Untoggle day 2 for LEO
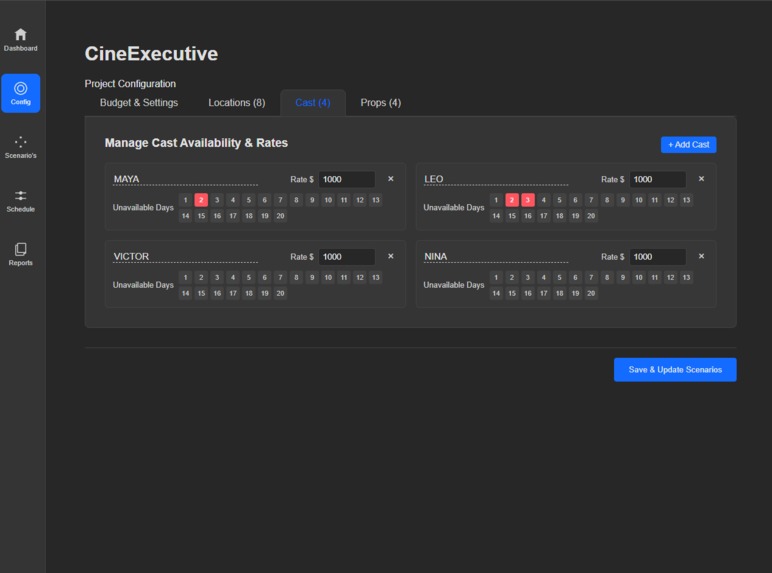Image resolution: width=772 pixels, height=573 pixels. tap(512, 200)
